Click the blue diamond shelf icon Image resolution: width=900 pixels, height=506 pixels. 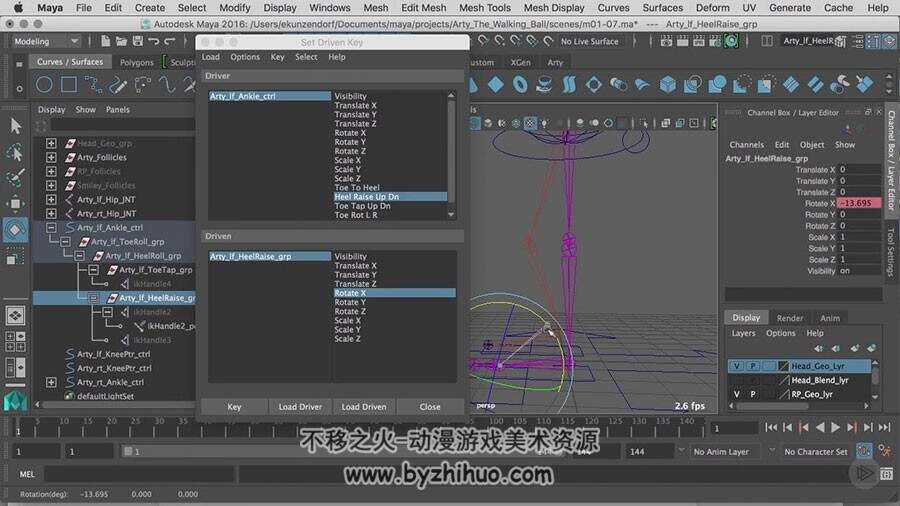click(x=496, y=85)
